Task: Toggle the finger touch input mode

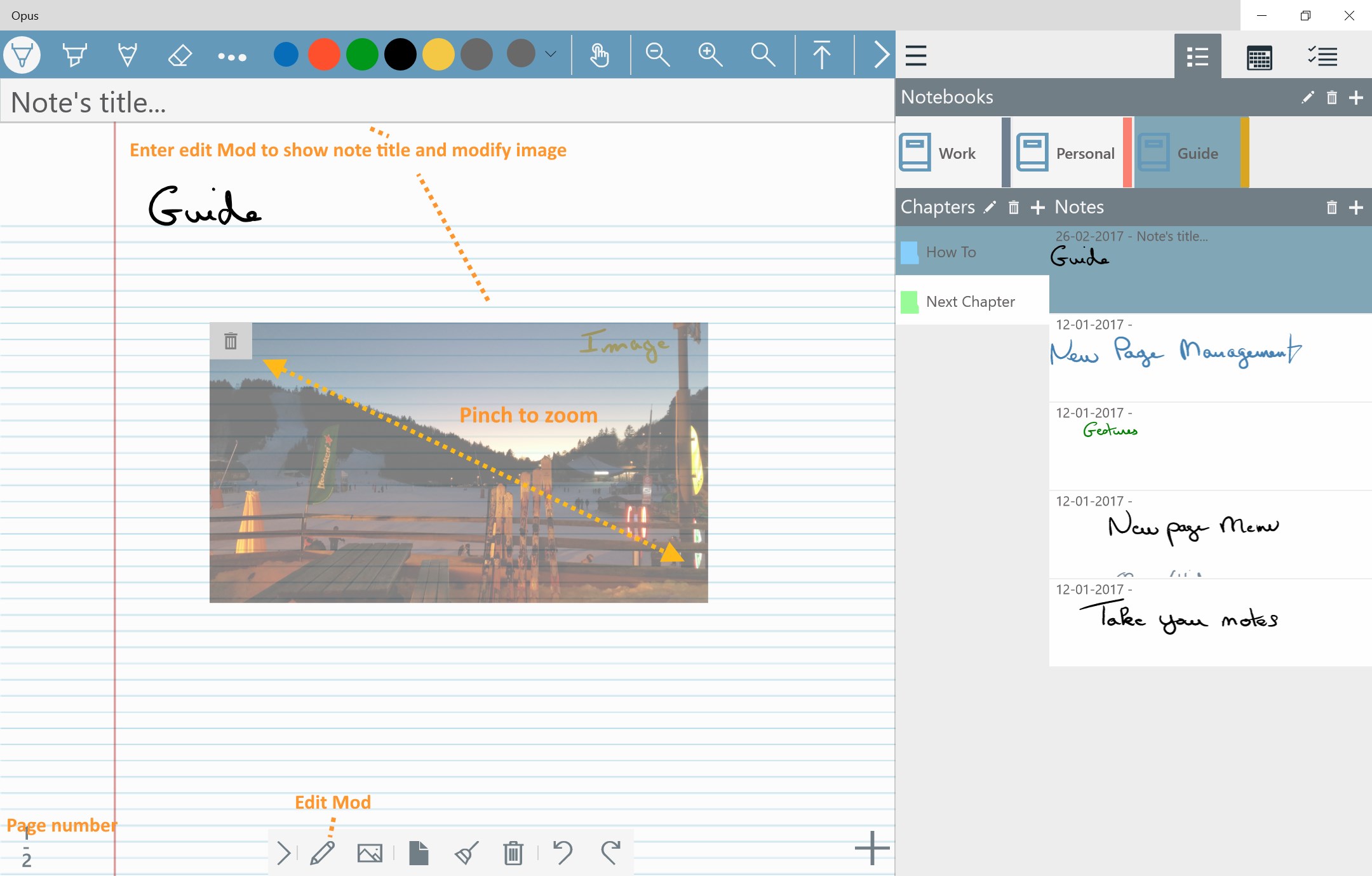Action: point(599,55)
